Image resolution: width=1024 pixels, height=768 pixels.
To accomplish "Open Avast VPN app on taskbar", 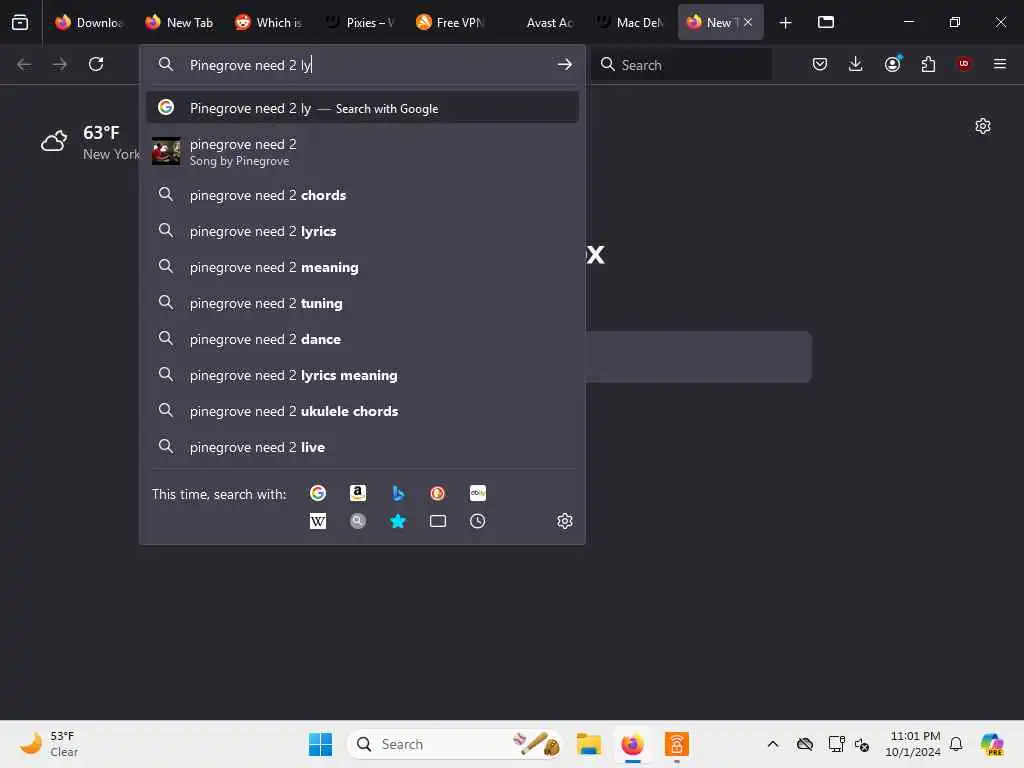I will [x=677, y=744].
